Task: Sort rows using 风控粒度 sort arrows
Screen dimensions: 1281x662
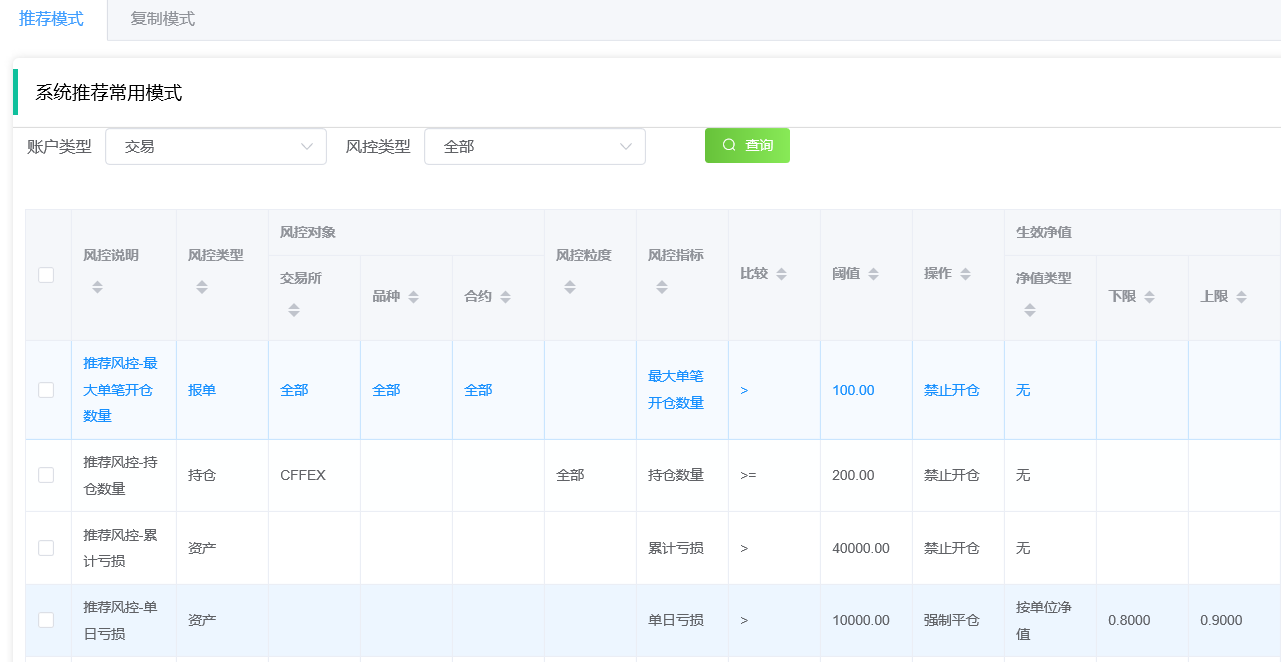Action: 570,286
